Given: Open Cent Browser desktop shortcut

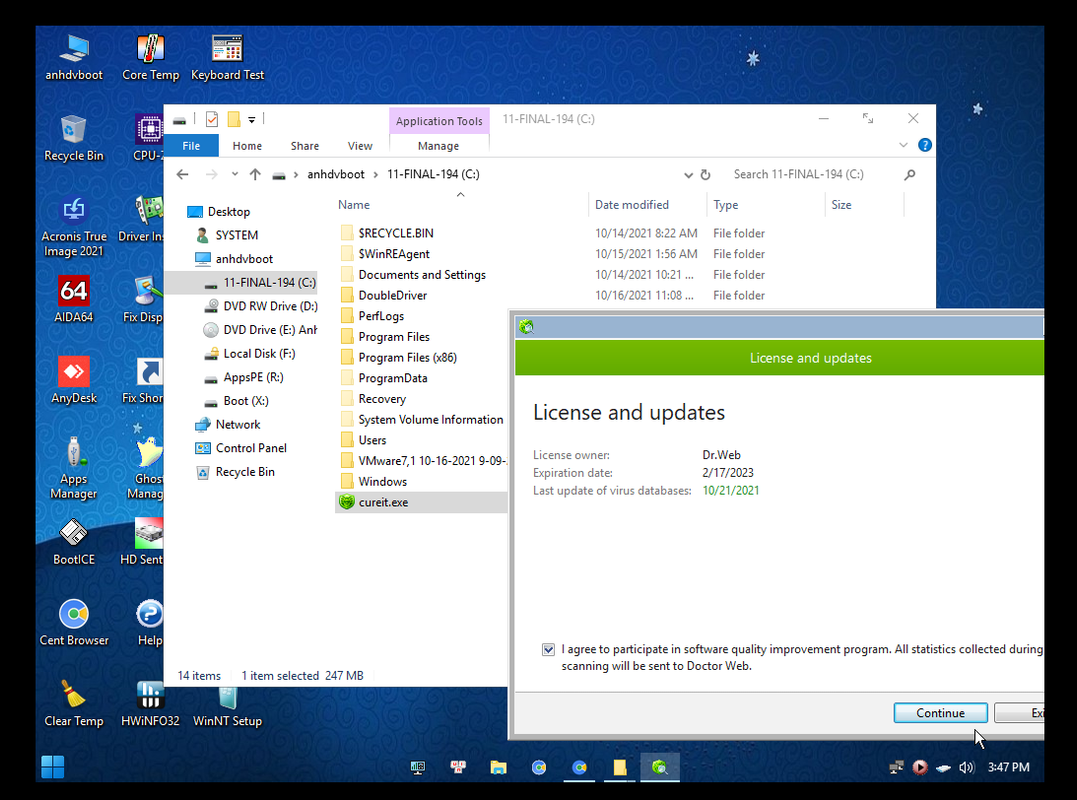Looking at the screenshot, I should point(73,624).
